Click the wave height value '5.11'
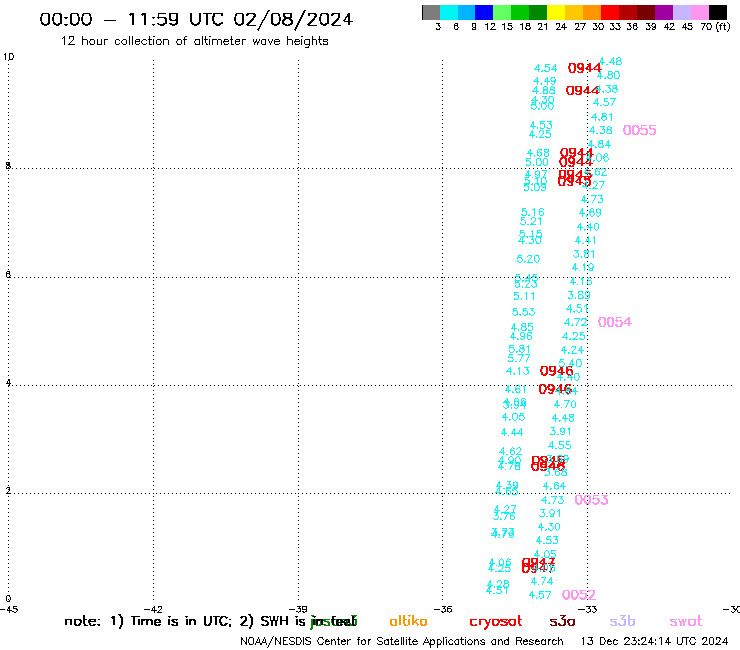Image resolution: width=740 pixels, height=650 pixels. point(524,296)
